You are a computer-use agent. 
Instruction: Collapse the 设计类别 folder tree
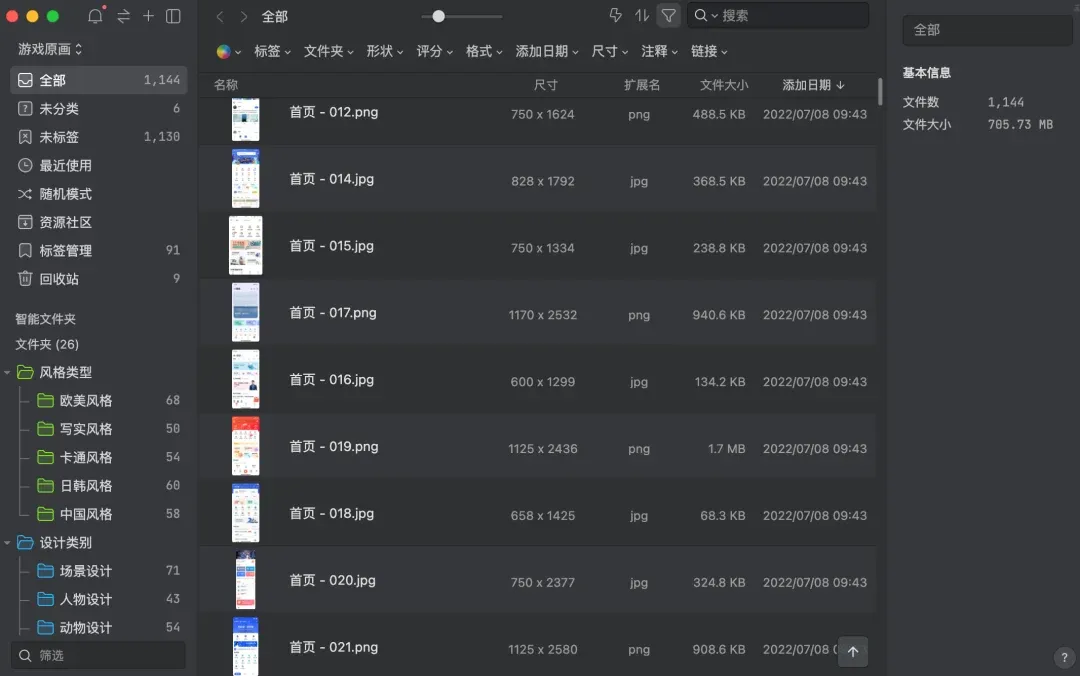click(x=7, y=543)
